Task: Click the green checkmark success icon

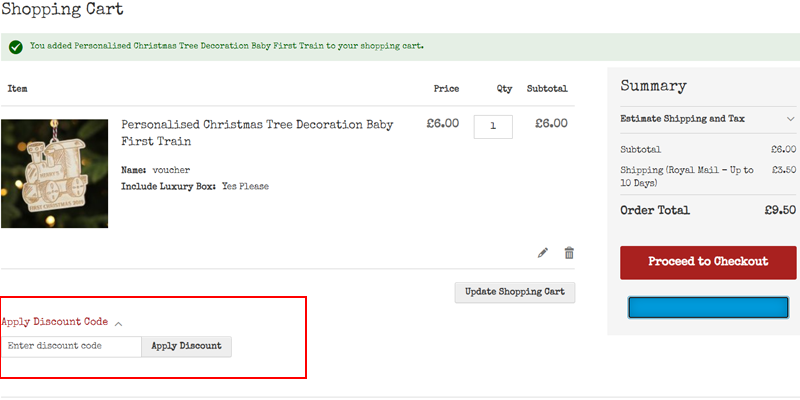Action: (16, 47)
